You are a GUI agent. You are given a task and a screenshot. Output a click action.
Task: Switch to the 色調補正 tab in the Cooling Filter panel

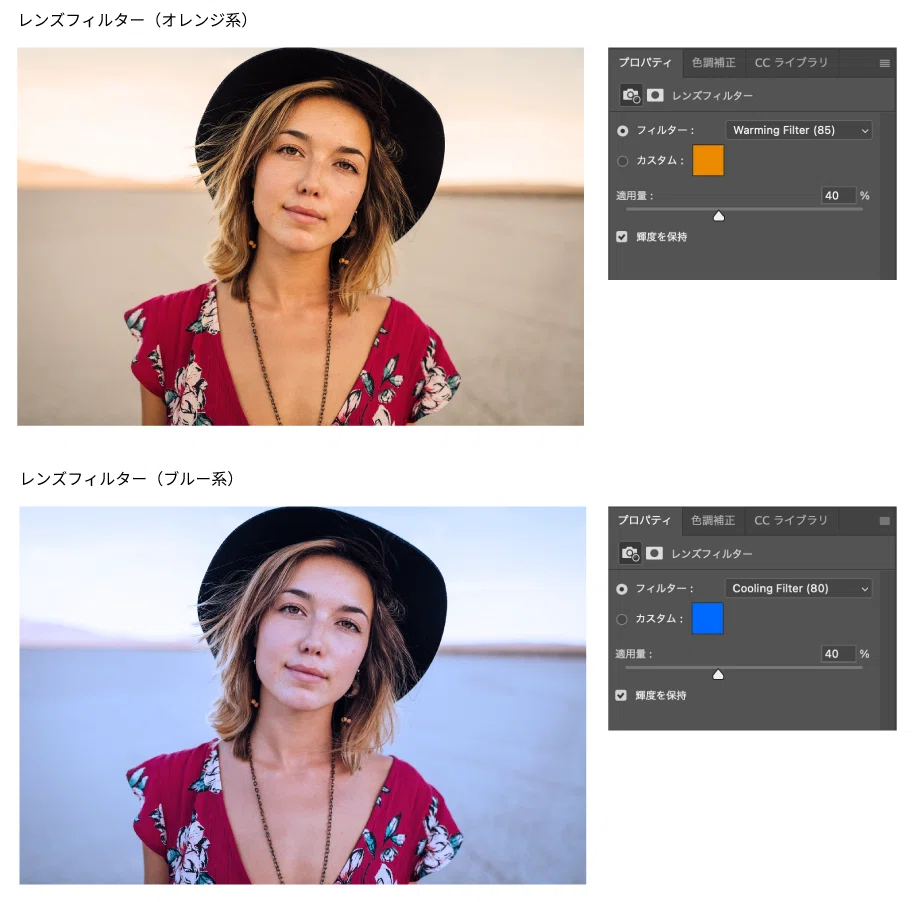pyautogui.click(x=713, y=520)
